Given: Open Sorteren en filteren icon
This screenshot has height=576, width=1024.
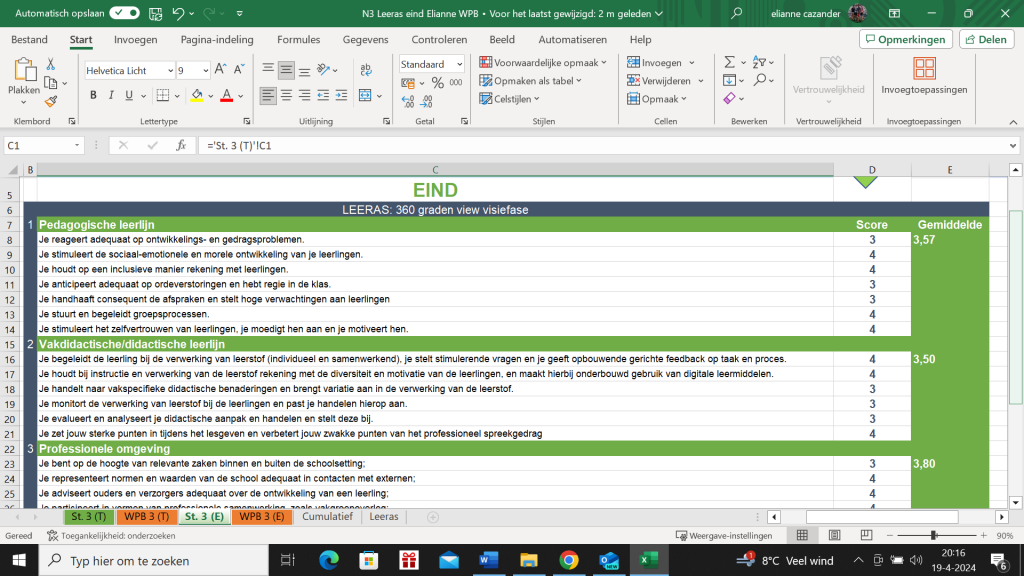Looking at the screenshot, I should pyautogui.click(x=760, y=62).
